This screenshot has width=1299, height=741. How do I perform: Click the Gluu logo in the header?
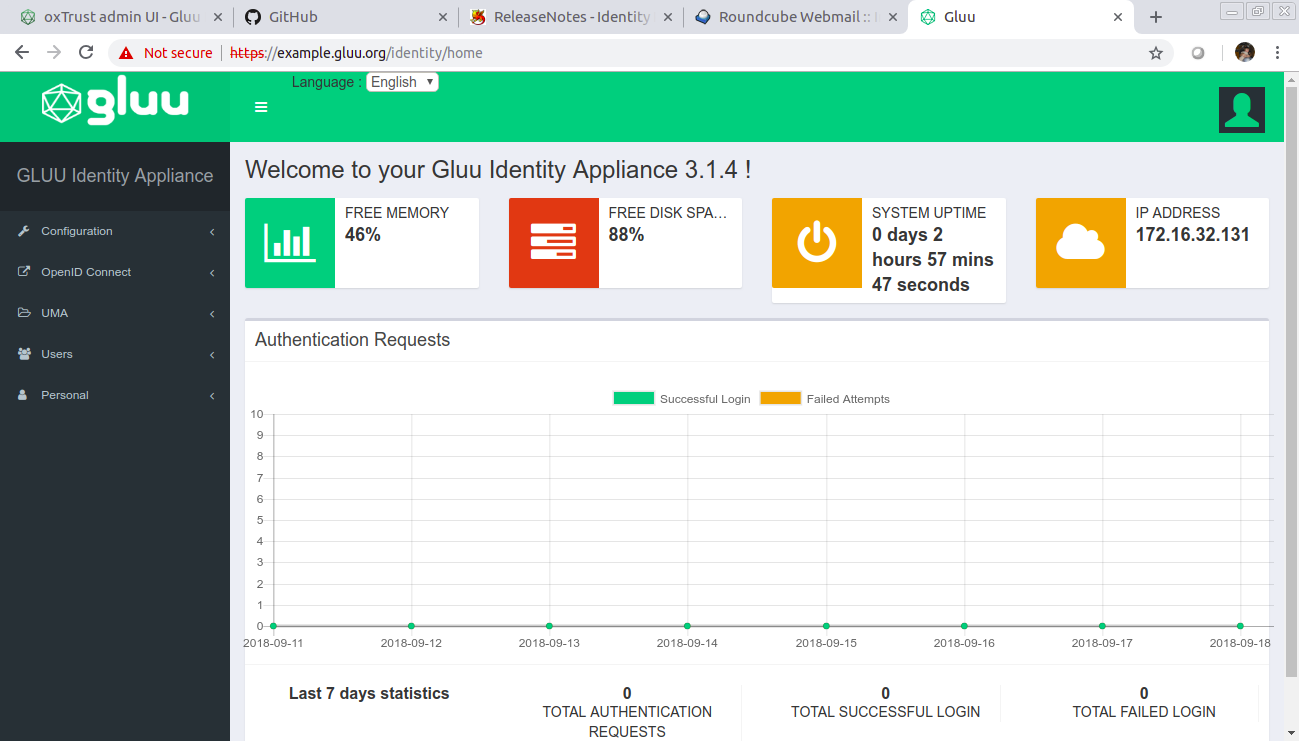pyautogui.click(x=115, y=104)
